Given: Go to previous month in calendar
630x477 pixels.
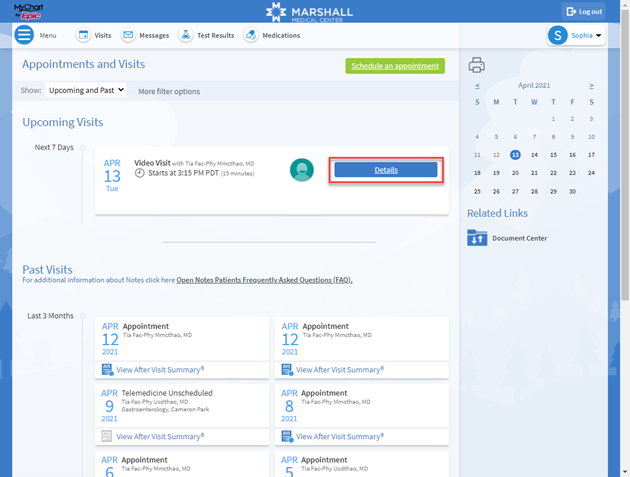Looking at the screenshot, I should point(477,86).
